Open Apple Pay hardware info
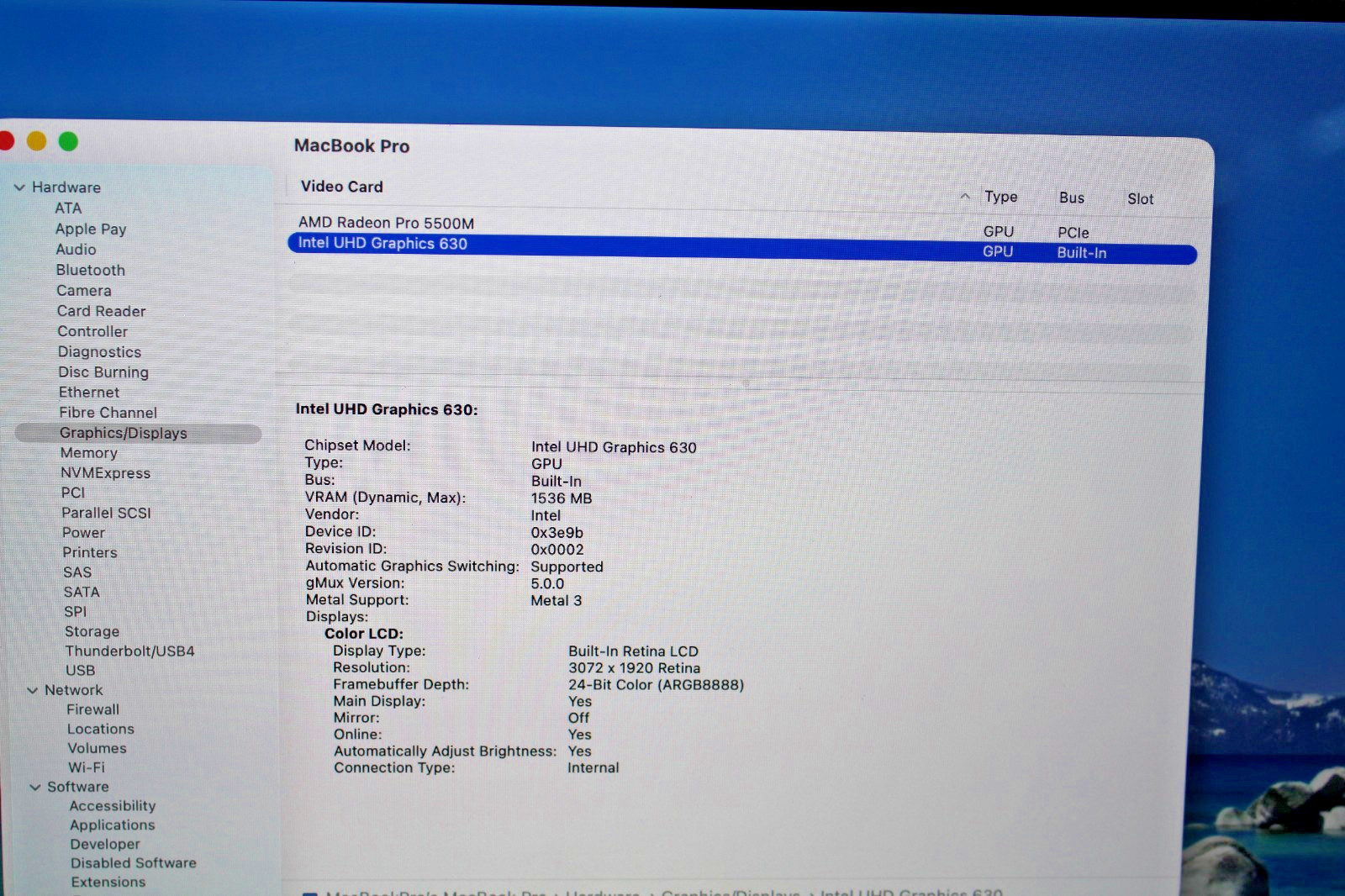The image size is (1345, 896). point(91,229)
